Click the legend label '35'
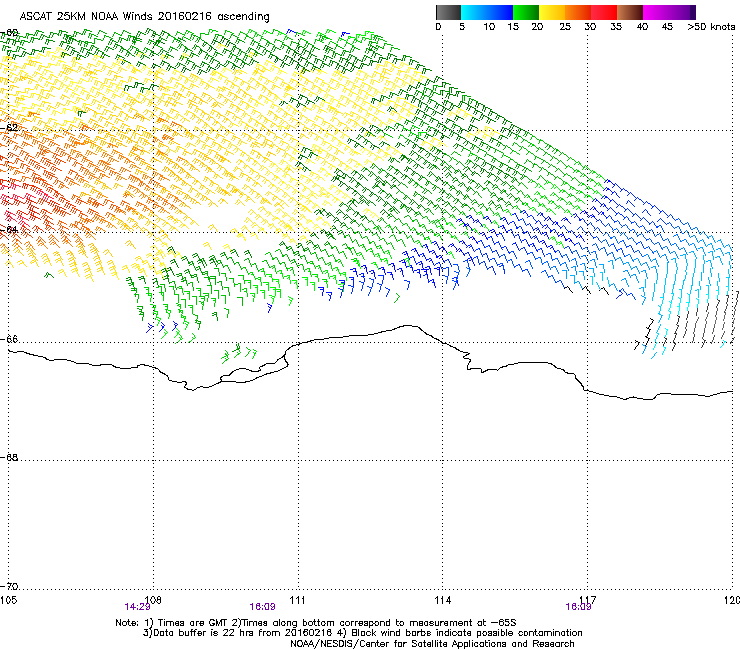The image size is (740, 650). coord(616,27)
